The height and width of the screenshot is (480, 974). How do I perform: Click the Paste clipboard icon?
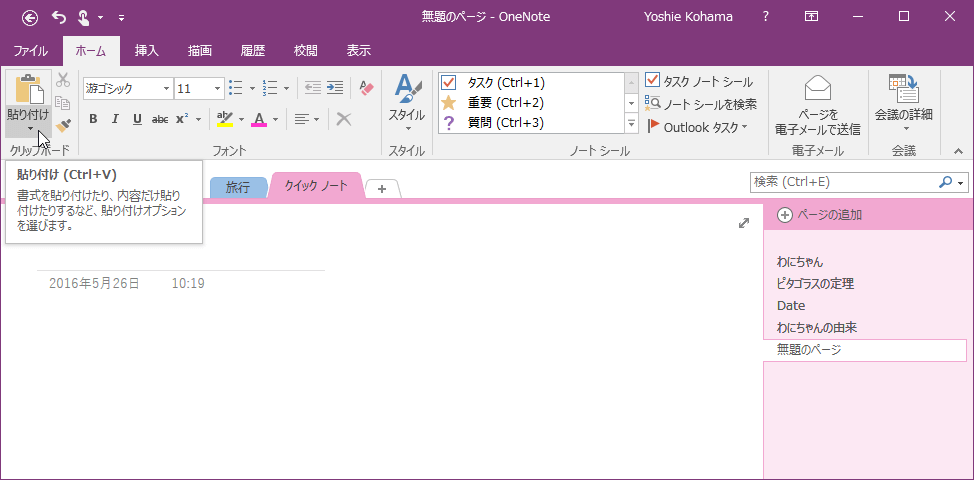tap(28, 90)
